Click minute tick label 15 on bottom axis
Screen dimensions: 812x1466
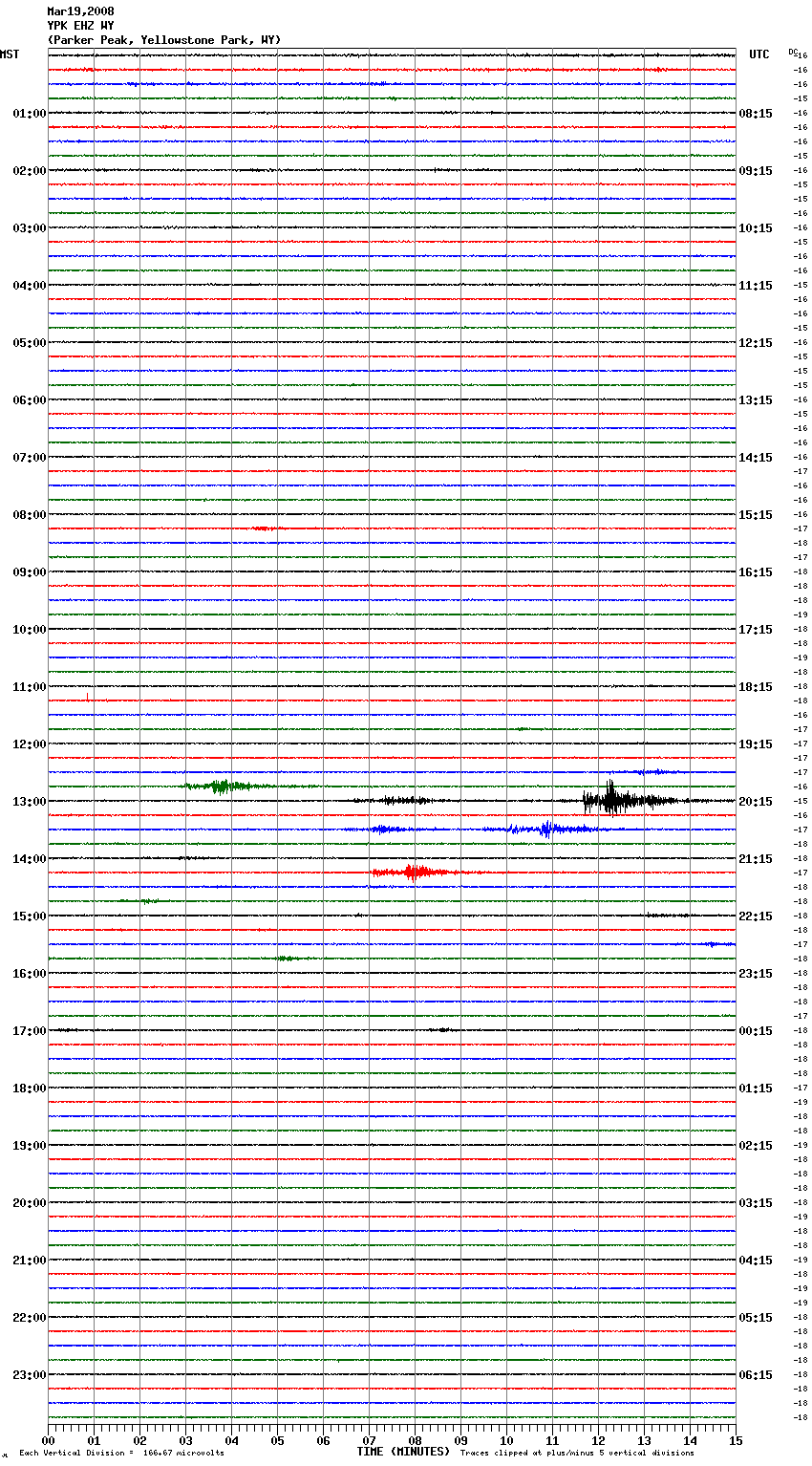point(736,1440)
